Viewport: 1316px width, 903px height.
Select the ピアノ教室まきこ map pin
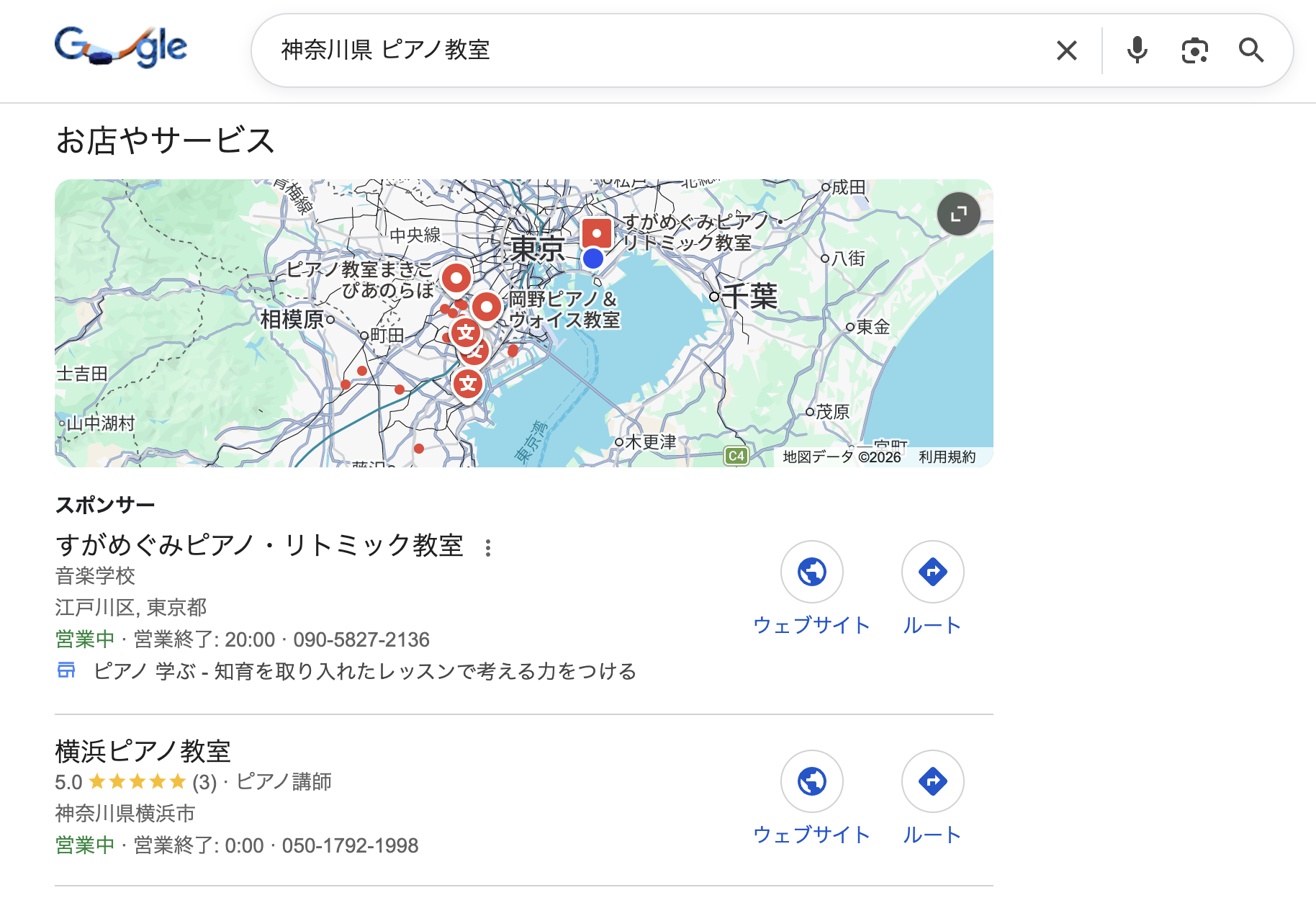456,278
